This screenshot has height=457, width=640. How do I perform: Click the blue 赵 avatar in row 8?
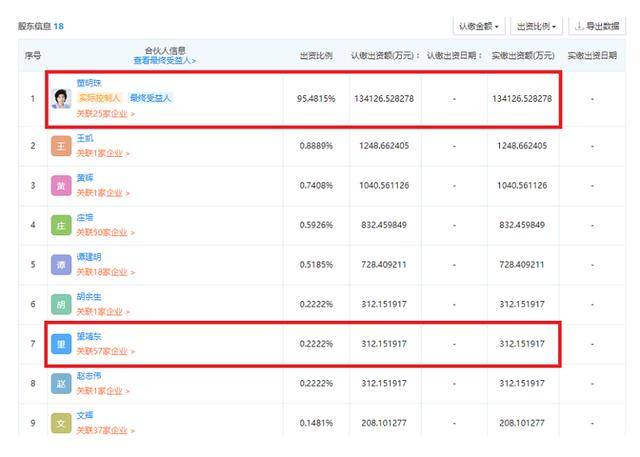tap(61, 384)
